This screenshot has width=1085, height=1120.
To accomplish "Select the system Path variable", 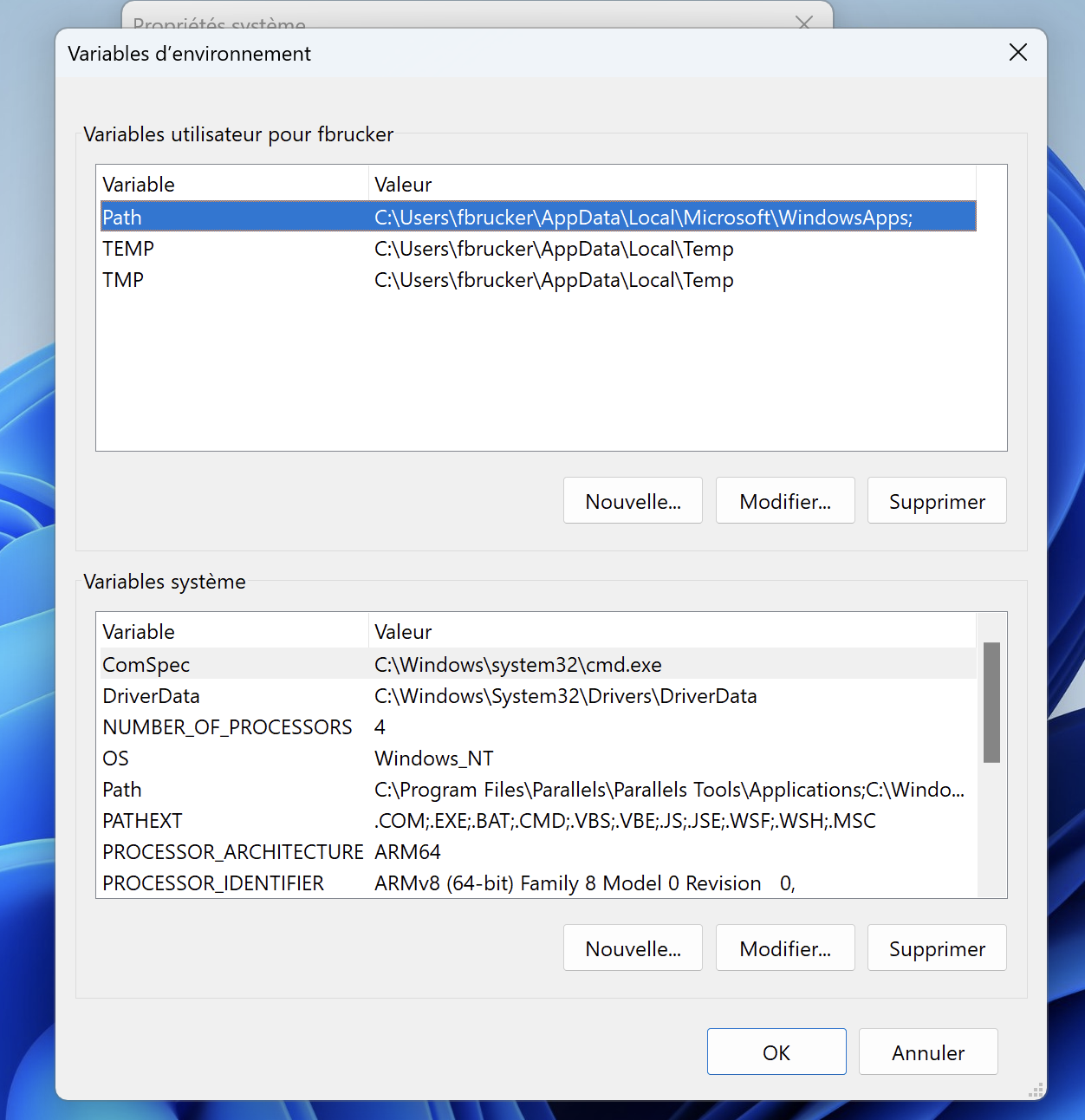I will tap(537, 790).
